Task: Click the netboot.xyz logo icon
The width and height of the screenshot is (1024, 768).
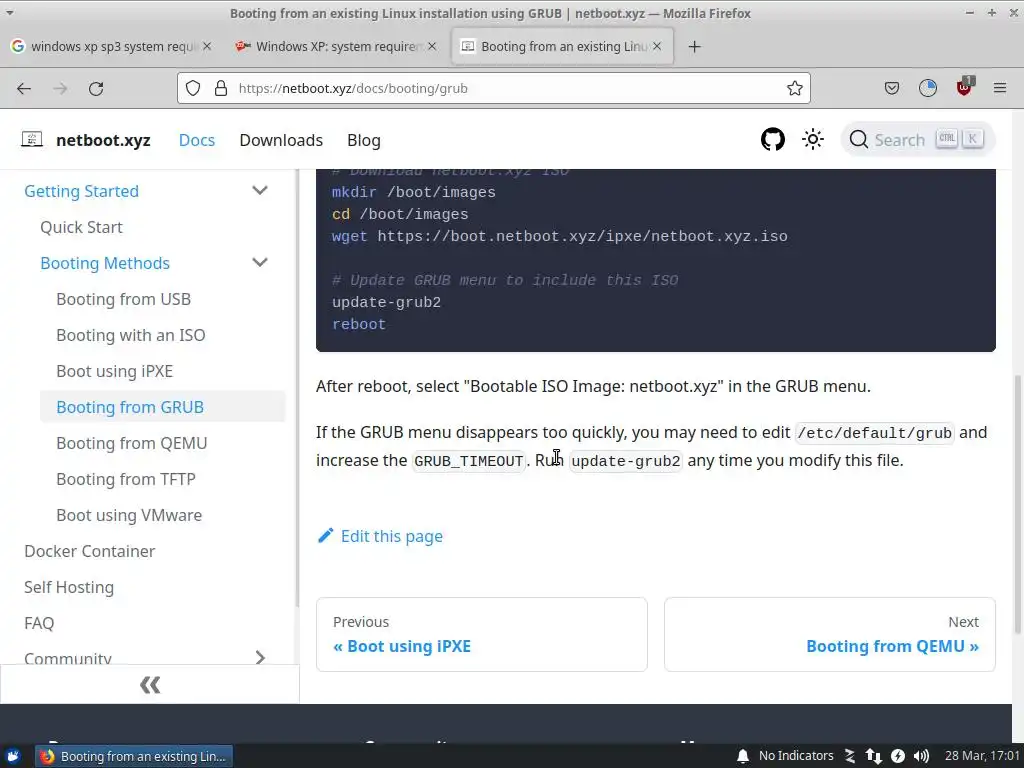Action: click(x=32, y=139)
